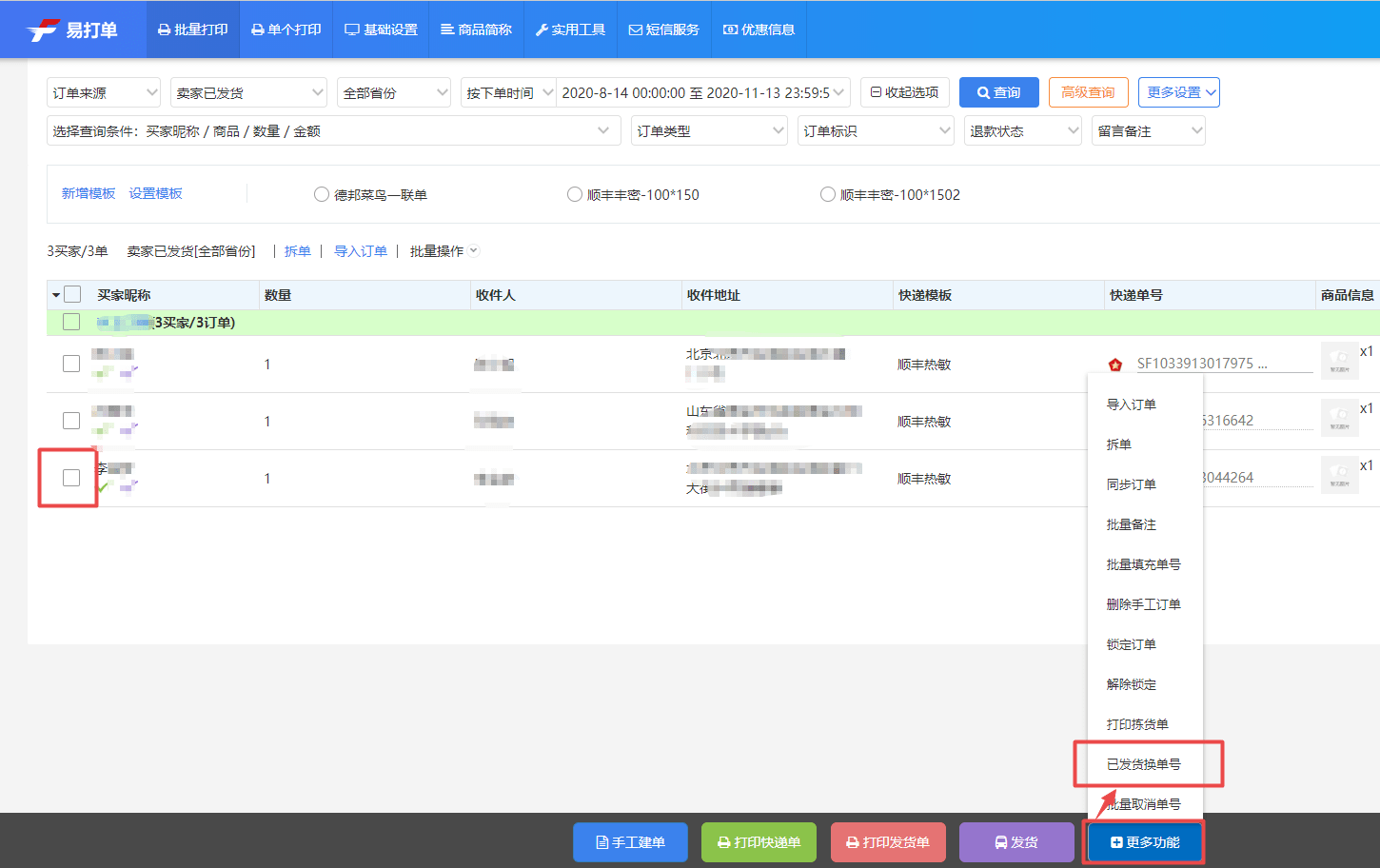Check the highlighted third order checkbox
The image size is (1380, 868).
70,477
